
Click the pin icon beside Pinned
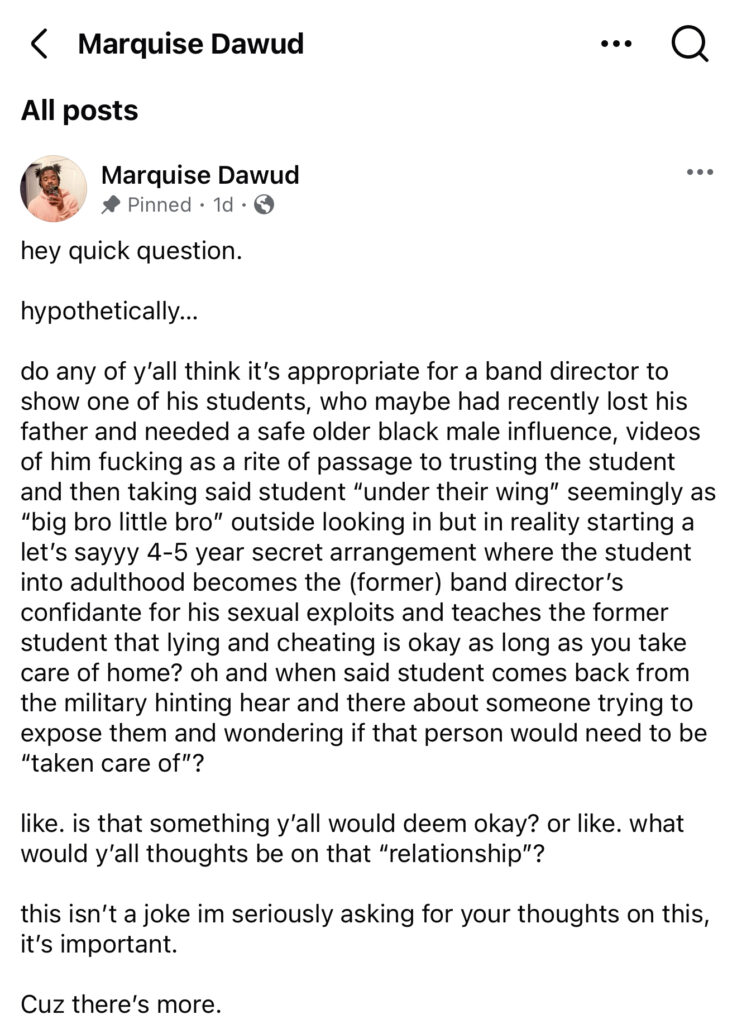coord(110,205)
